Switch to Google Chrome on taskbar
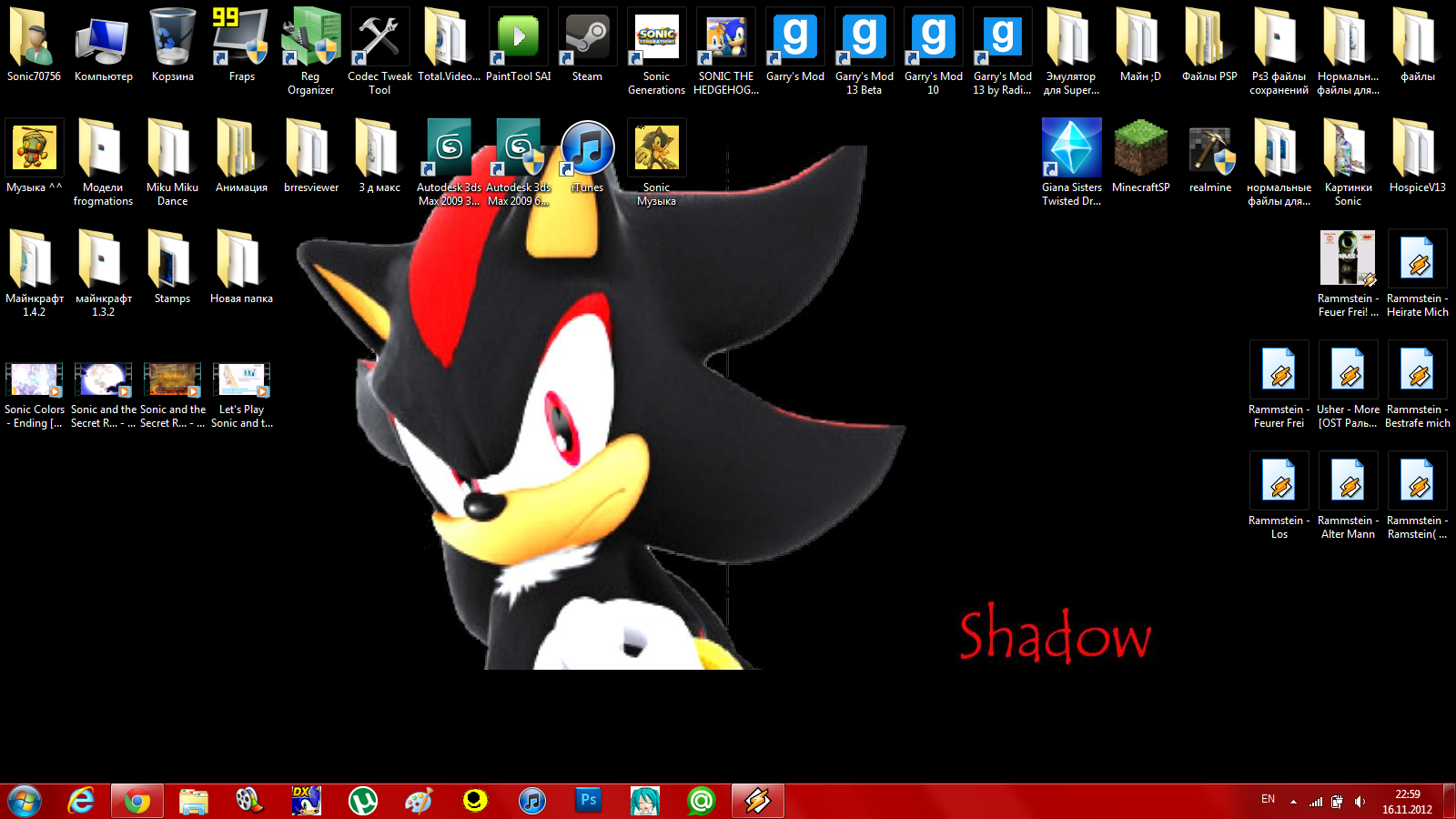 point(137,801)
